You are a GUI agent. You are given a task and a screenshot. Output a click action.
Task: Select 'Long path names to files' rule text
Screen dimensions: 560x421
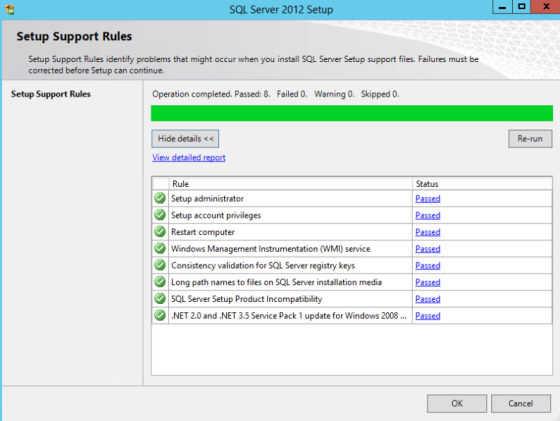pos(276,282)
